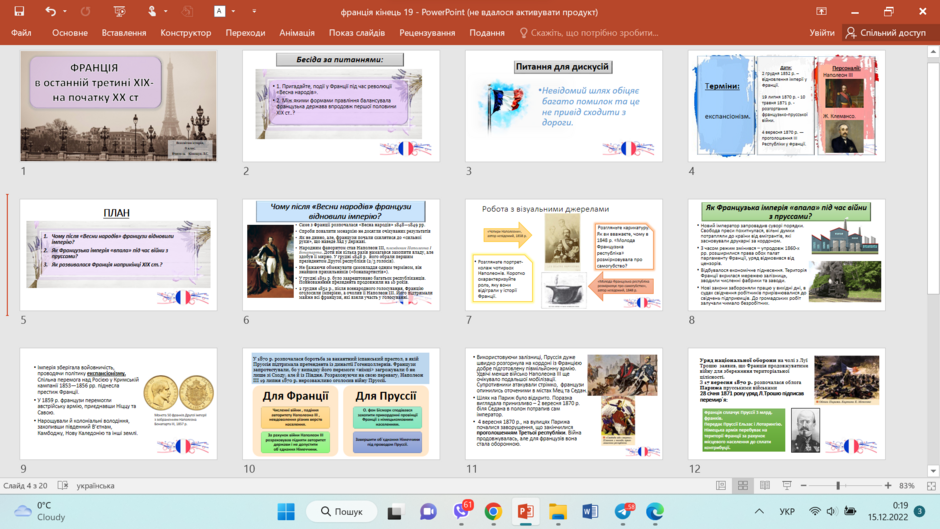Switch to the Основне ribbon tab
The width and height of the screenshot is (940, 529).
click(x=70, y=32)
